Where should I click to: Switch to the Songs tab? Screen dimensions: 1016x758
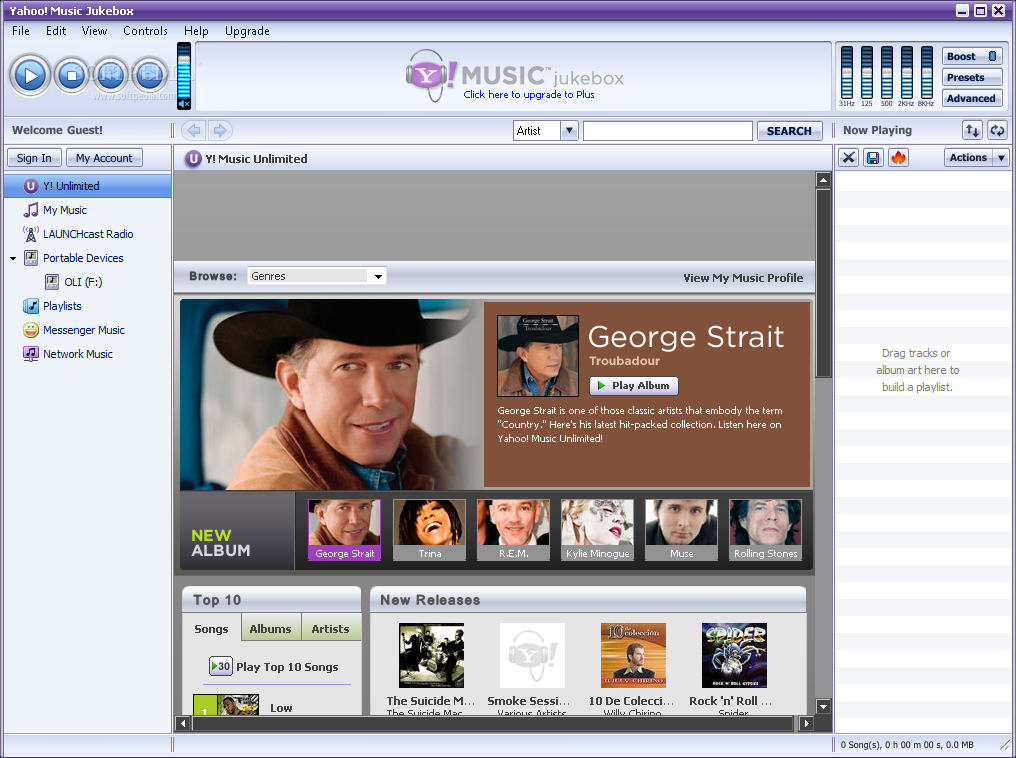tap(211, 628)
